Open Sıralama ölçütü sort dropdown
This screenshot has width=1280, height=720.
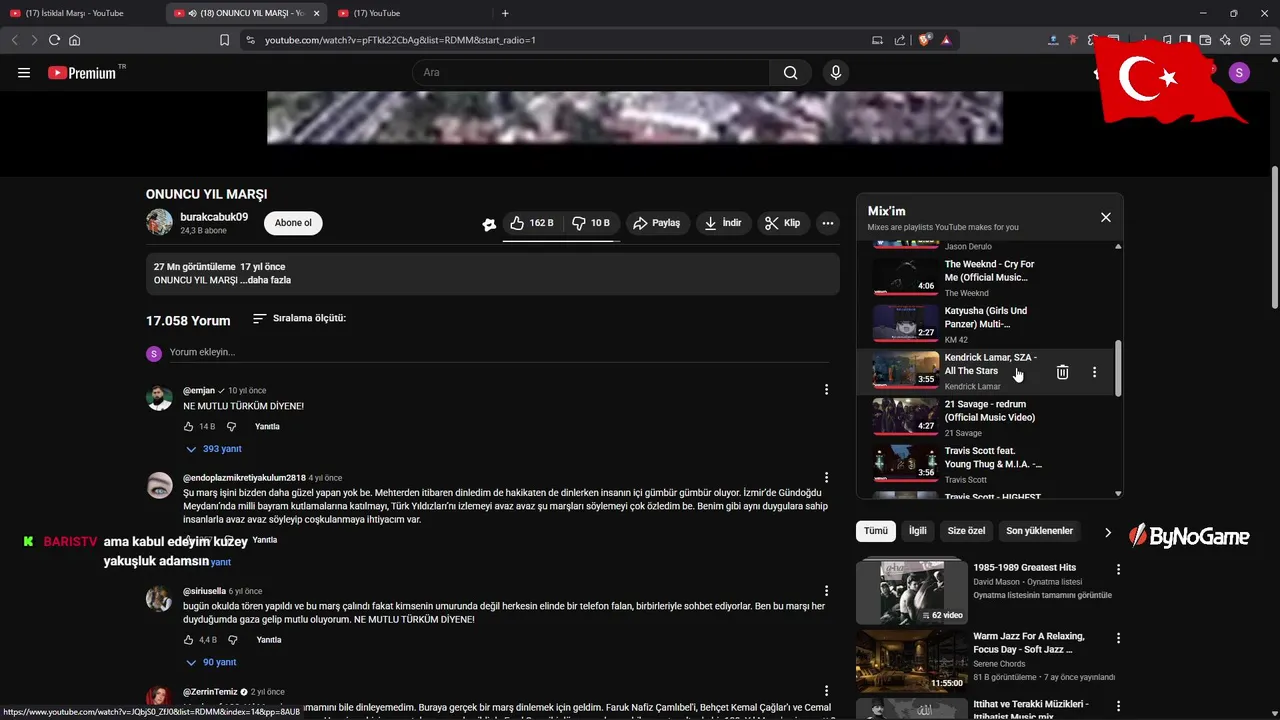coord(299,318)
